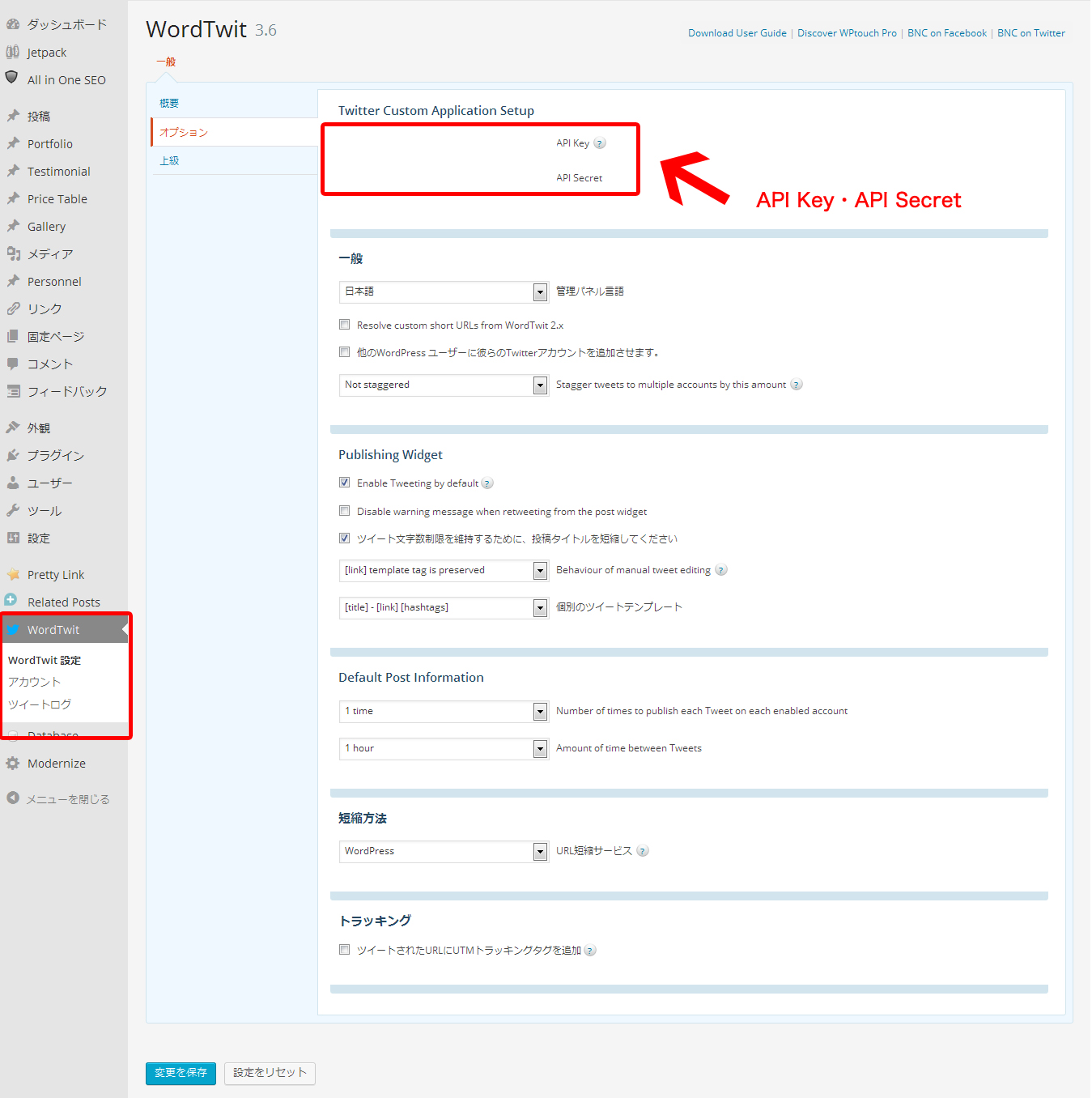This screenshot has width=1092, height=1098.
Task: Click the 変更を保存 button
Action: coord(181,1073)
